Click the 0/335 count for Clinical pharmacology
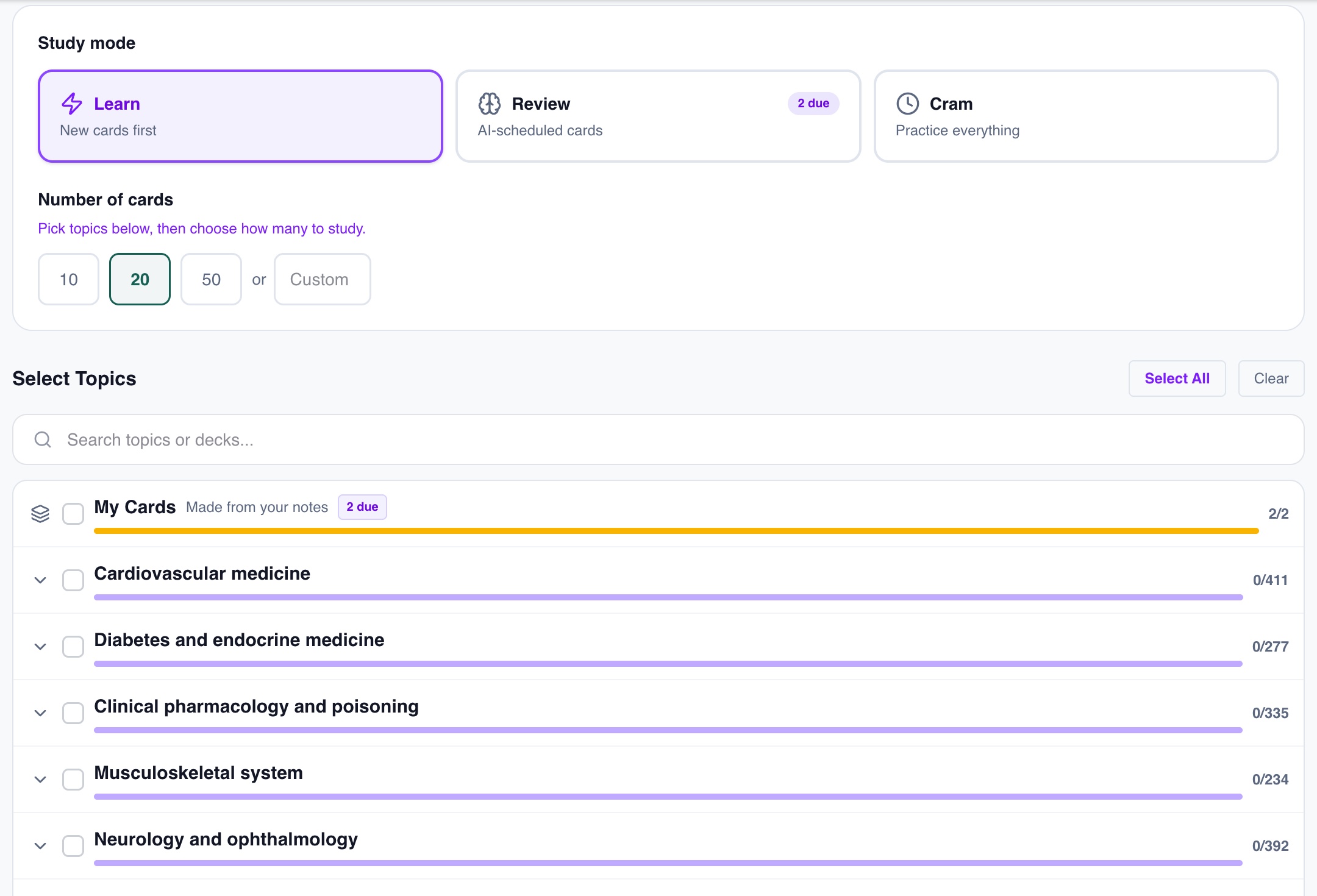Screen dimensions: 1317x896 (1271, 713)
